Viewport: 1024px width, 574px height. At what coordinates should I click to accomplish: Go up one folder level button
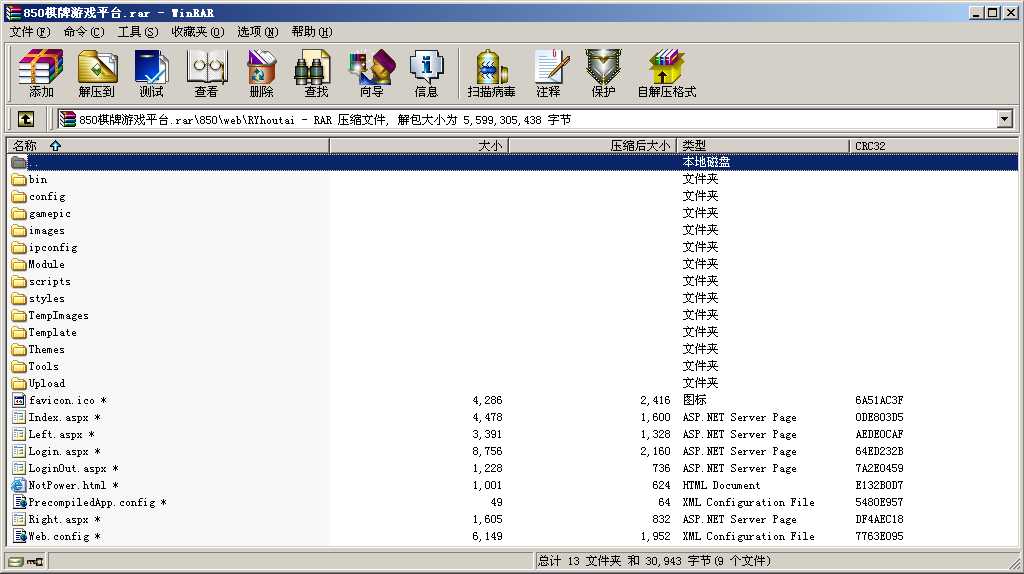click(25, 119)
